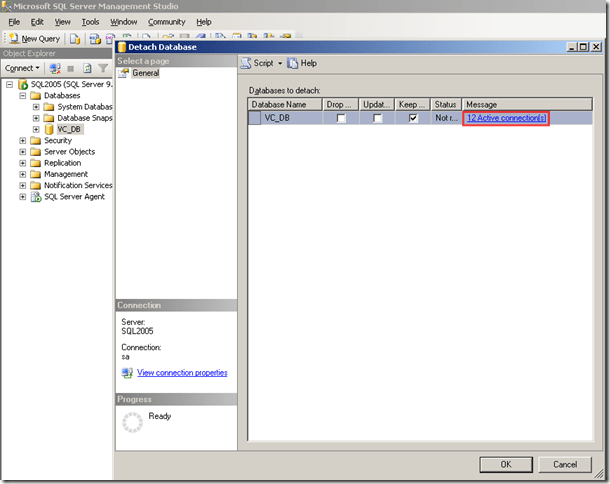This screenshot has height=484, width=610.
Task: Click the 12 Active connection(s) link
Action: [506, 118]
